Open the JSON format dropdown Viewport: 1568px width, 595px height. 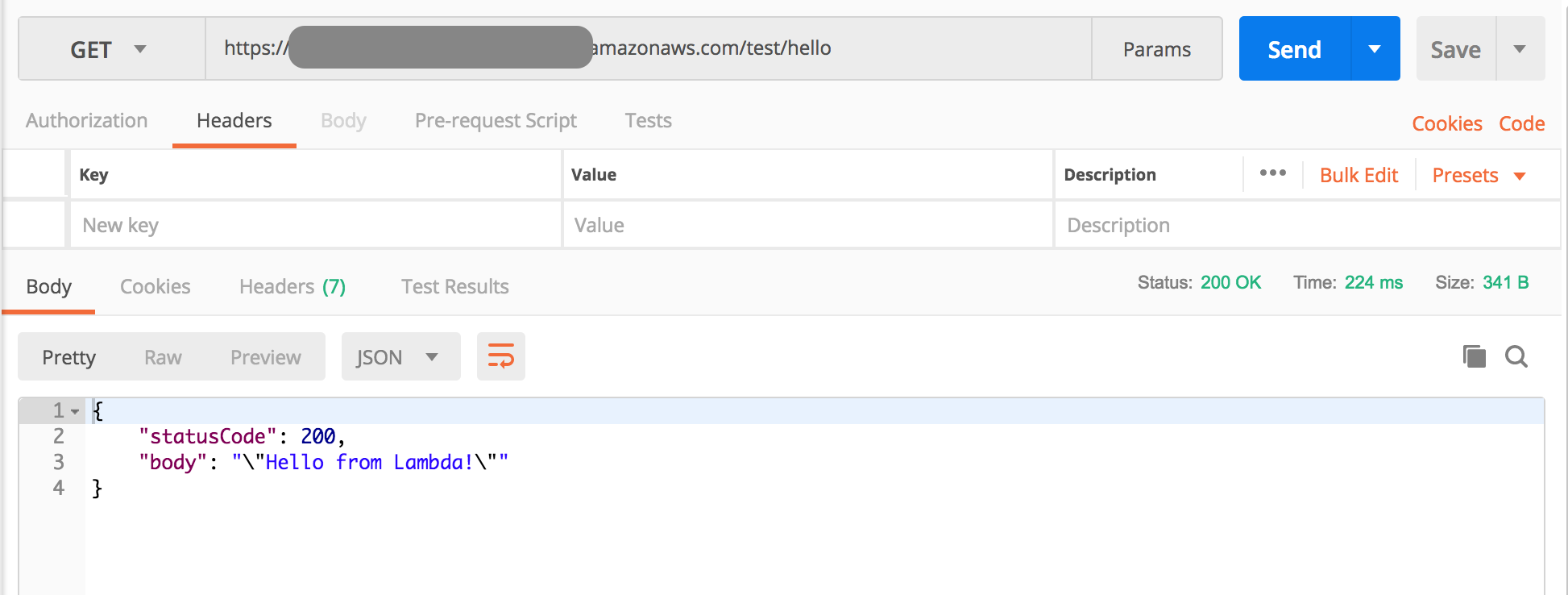click(x=400, y=356)
